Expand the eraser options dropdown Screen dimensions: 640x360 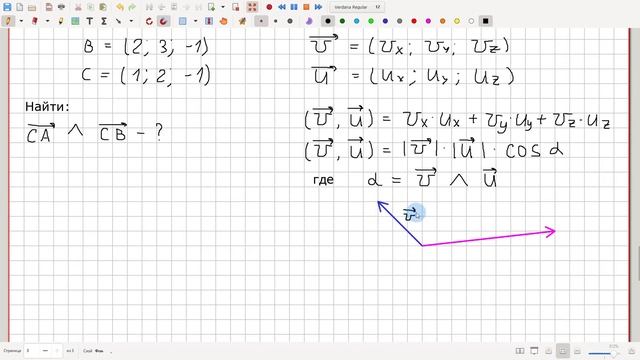pyautogui.click(x=47, y=21)
